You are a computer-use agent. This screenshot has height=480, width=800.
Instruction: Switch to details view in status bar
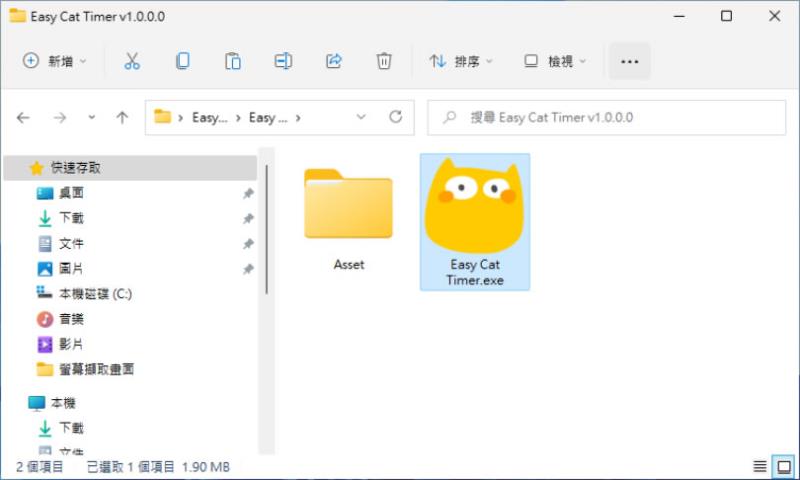pyautogui.click(x=760, y=466)
